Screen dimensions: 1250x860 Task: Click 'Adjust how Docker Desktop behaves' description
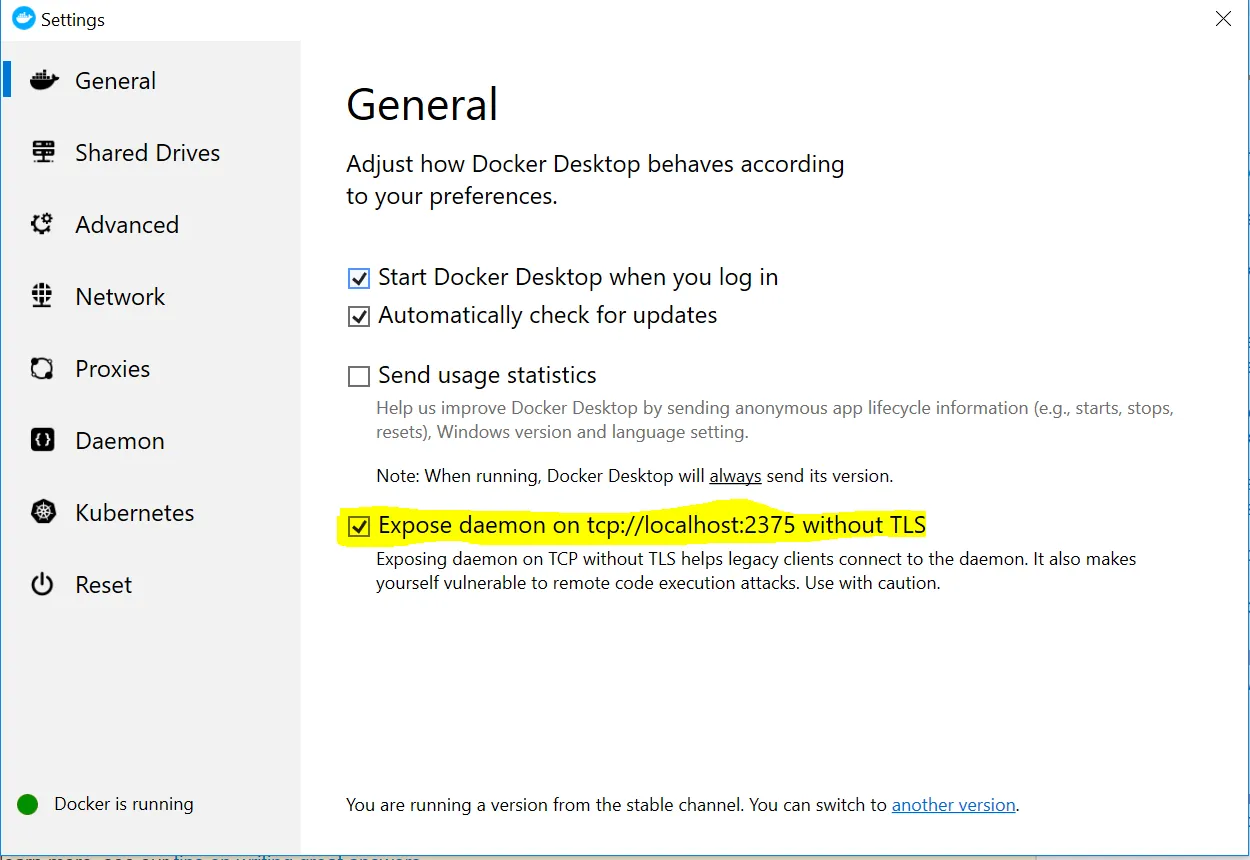(x=595, y=180)
